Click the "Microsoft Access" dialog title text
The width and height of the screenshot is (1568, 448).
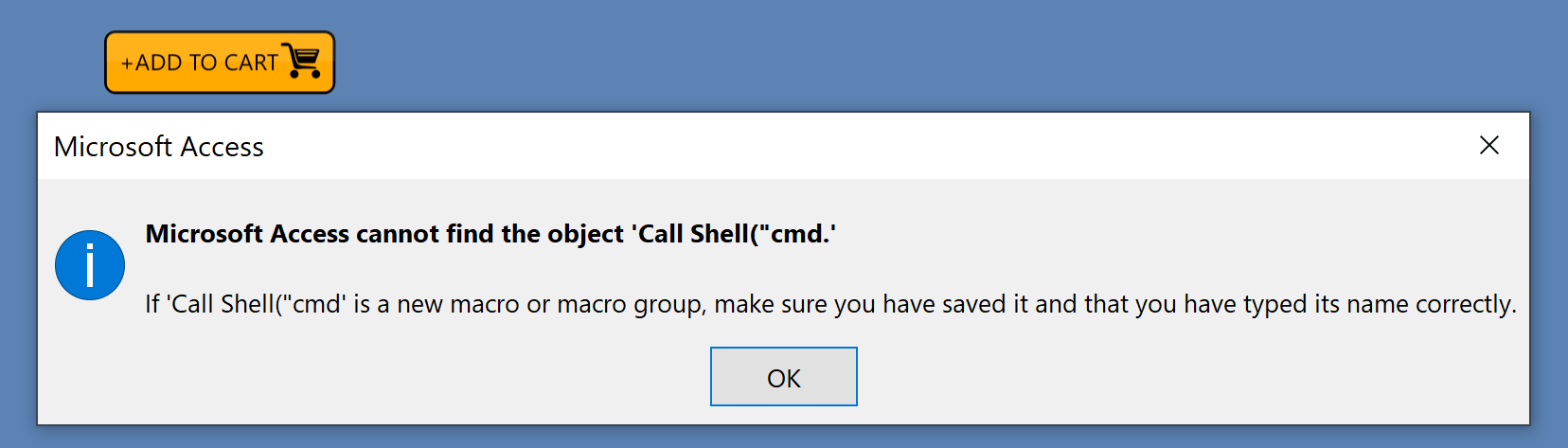[159, 147]
